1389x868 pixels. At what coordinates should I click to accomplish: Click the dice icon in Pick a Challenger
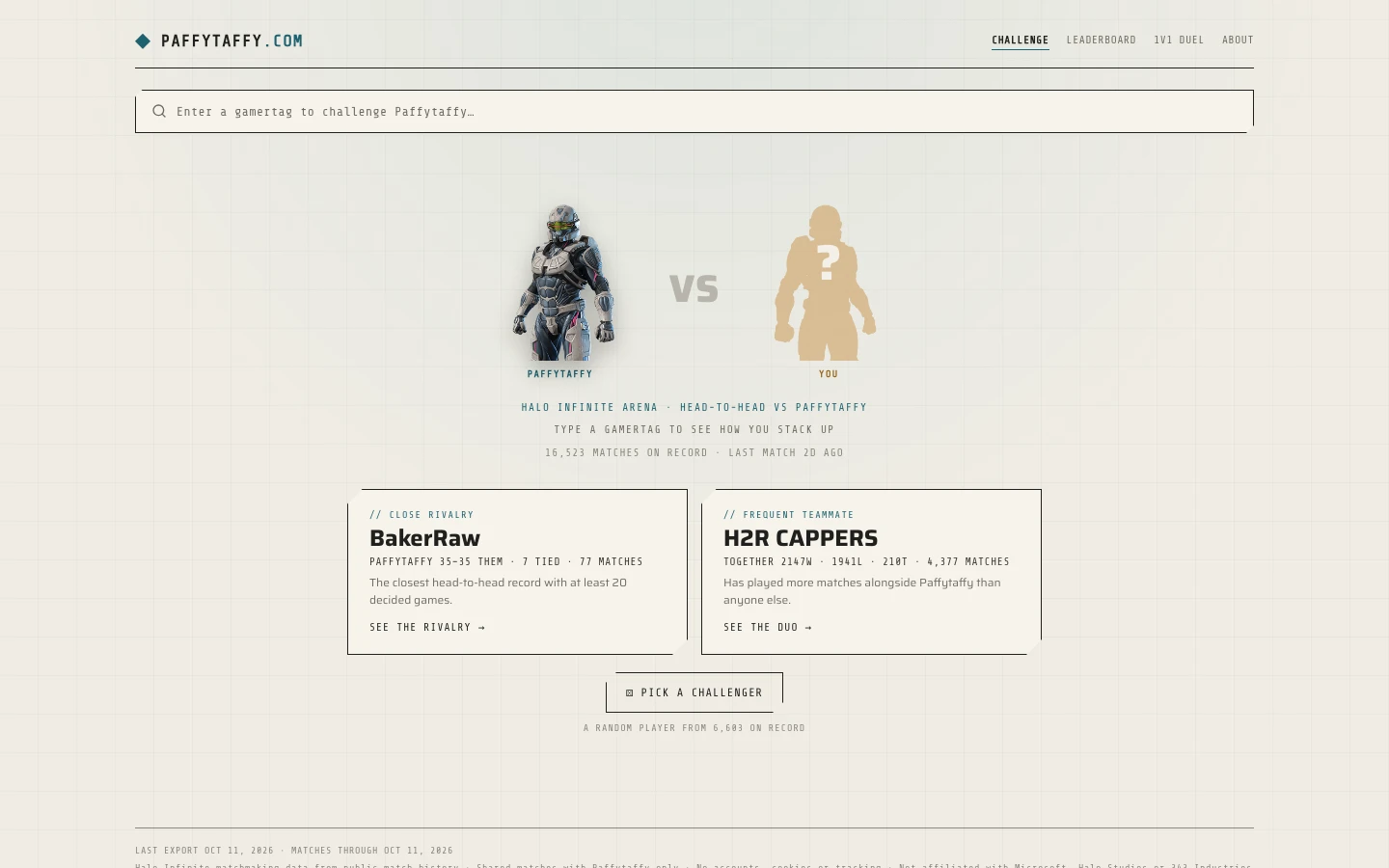coord(630,692)
